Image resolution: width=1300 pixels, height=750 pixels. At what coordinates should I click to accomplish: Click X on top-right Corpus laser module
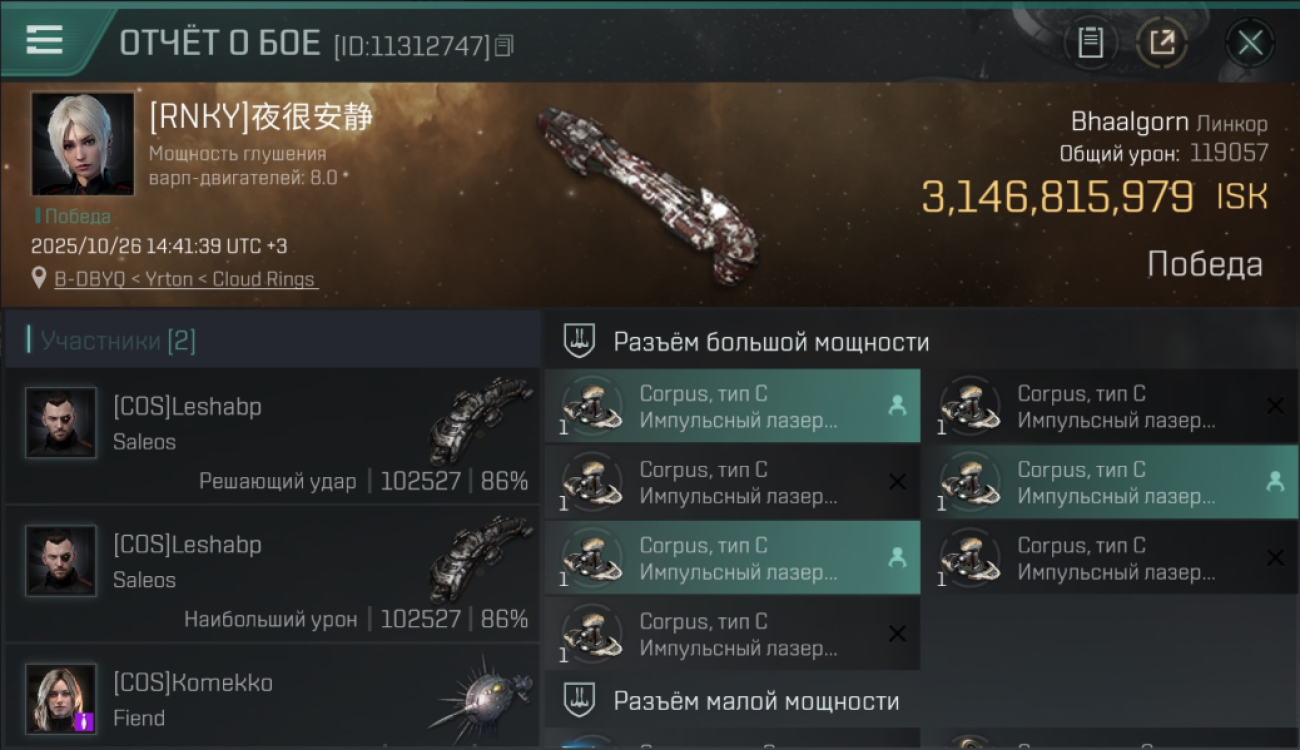point(1275,406)
